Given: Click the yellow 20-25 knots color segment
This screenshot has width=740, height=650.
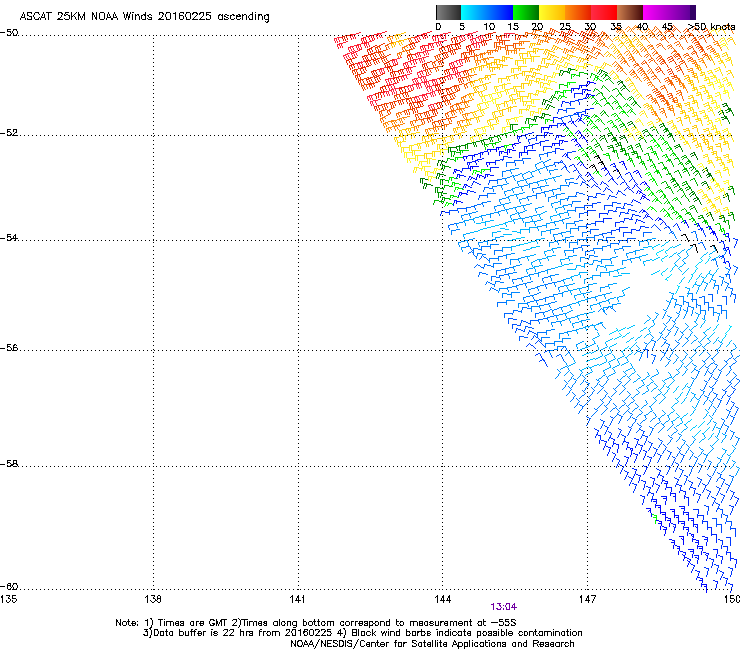Looking at the screenshot, I should pyautogui.click(x=552, y=12).
